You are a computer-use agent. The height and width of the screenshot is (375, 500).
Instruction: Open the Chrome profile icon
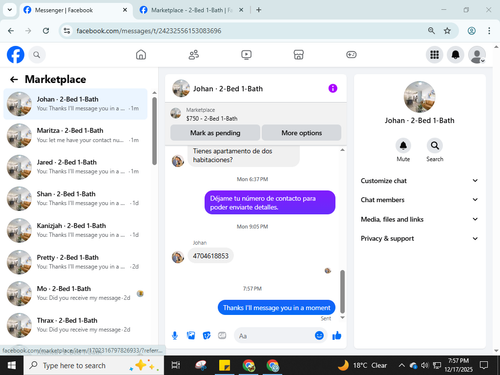[471, 31]
